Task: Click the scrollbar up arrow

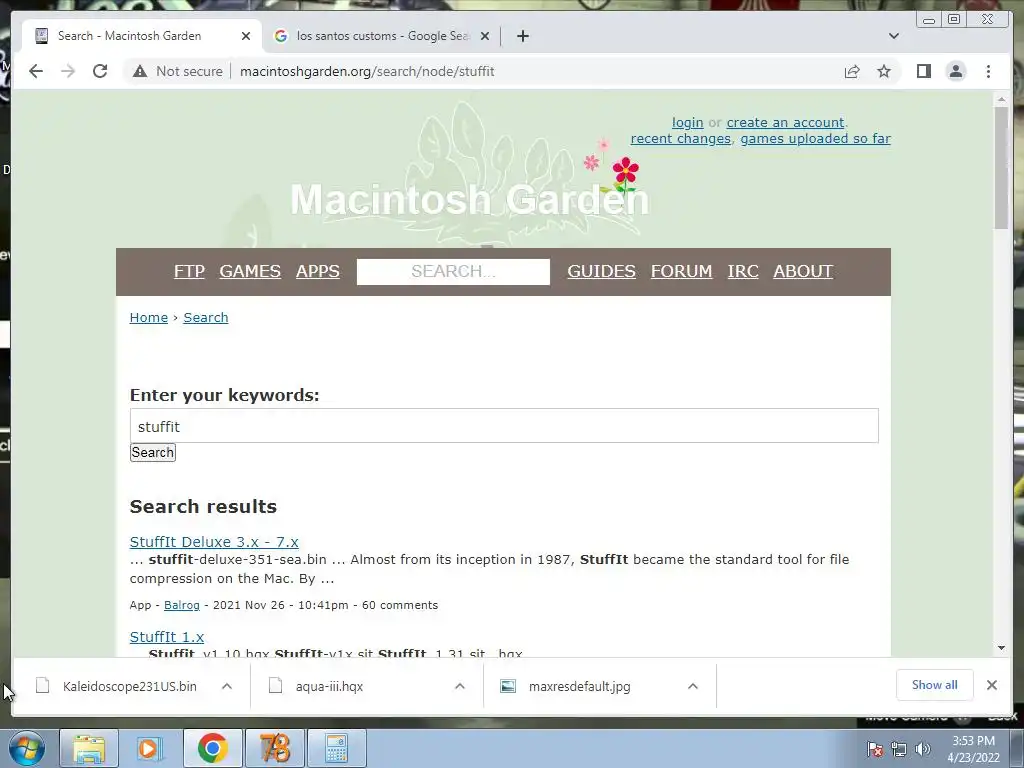Action: click(x=1001, y=100)
